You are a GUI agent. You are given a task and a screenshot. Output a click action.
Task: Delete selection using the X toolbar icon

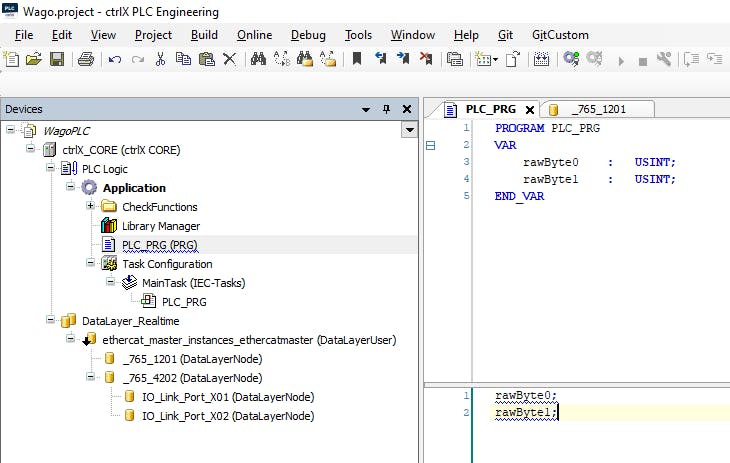[x=230, y=59]
